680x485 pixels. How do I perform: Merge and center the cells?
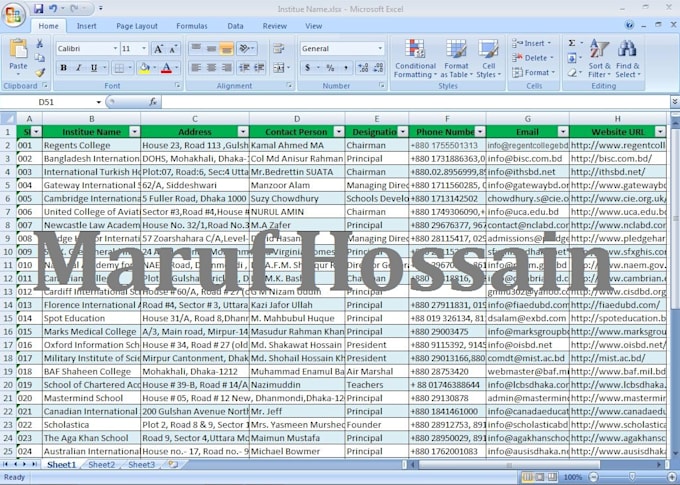coord(281,68)
